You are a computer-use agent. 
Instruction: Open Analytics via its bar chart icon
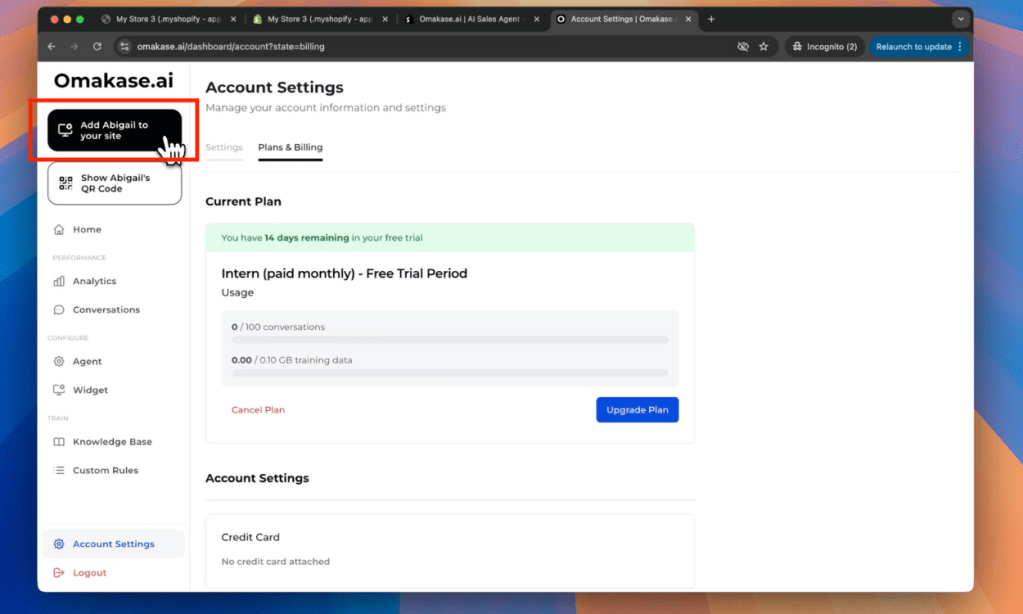59,282
